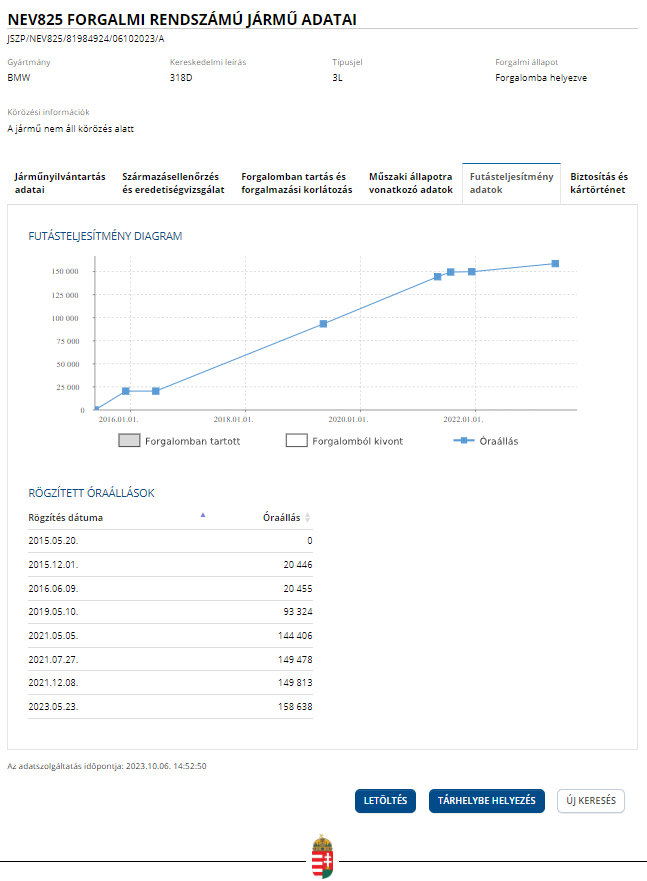Click the 2015.12.01 chart data point
Viewport: 647px width, 881px height.
126,391
